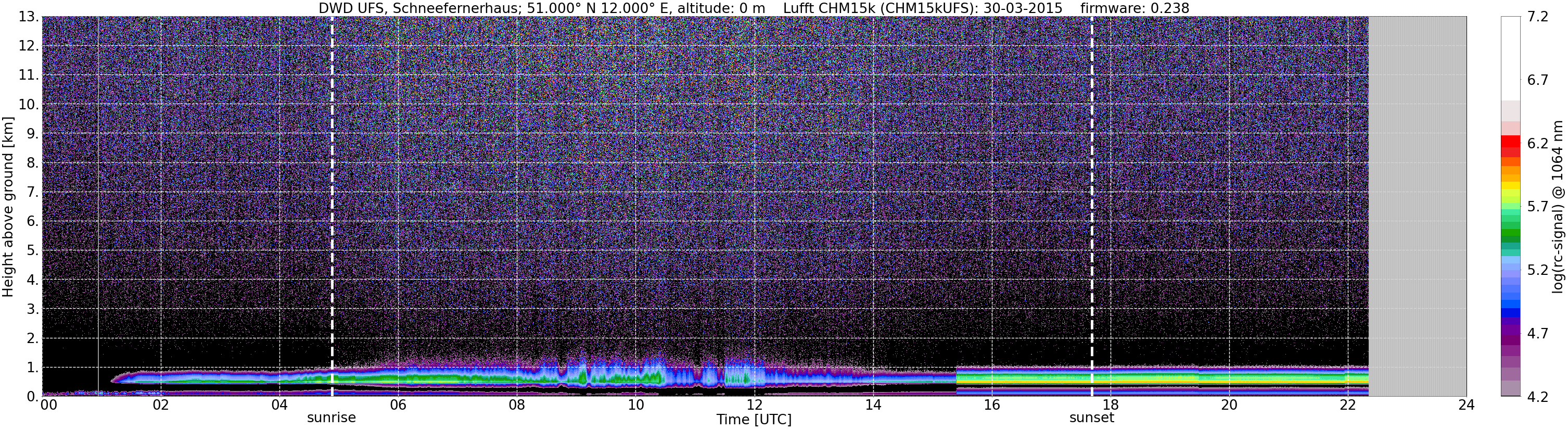Click the time axis tick '24'
1568x430 pixels.
click(1467, 406)
